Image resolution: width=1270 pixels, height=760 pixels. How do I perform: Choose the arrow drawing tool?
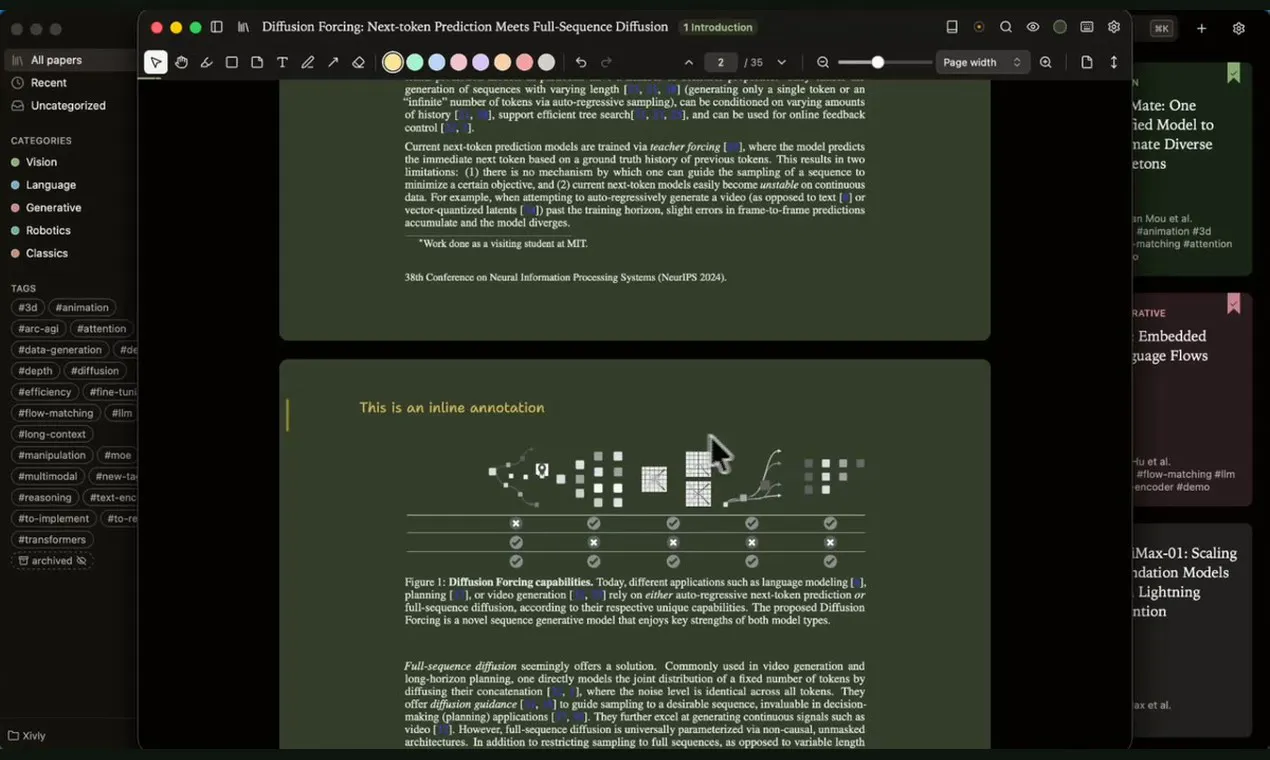[333, 62]
